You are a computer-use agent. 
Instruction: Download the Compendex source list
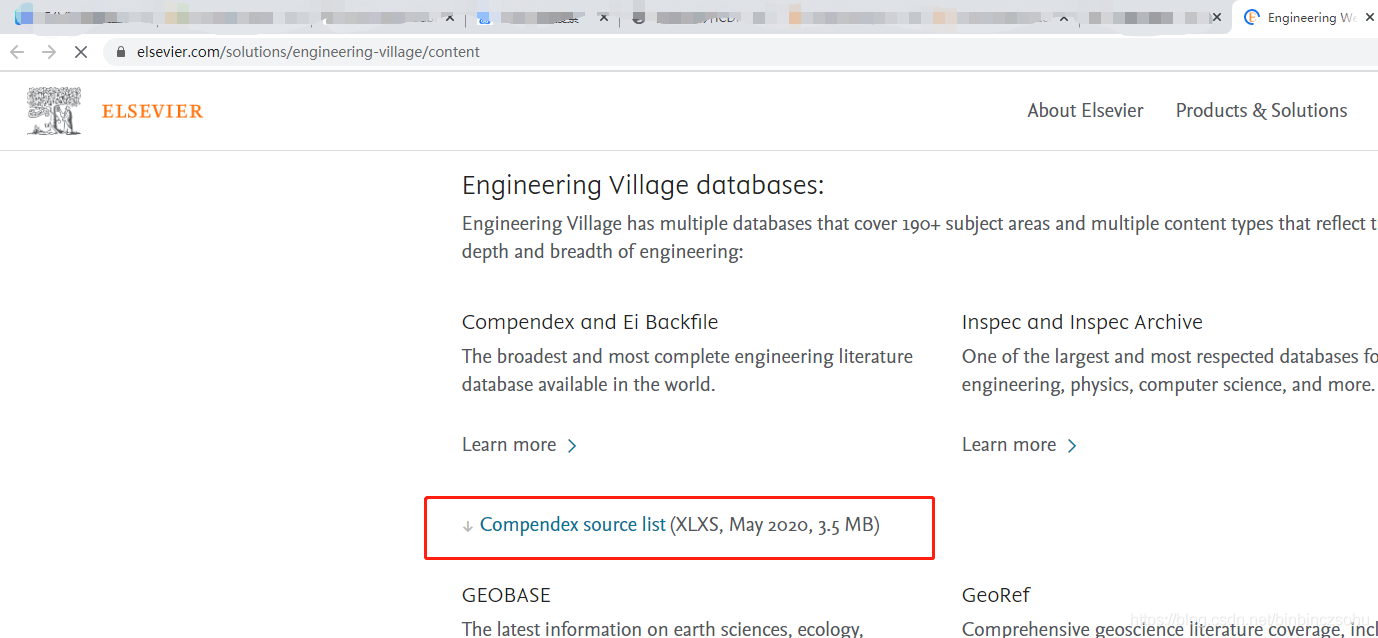tap(573, 525)
